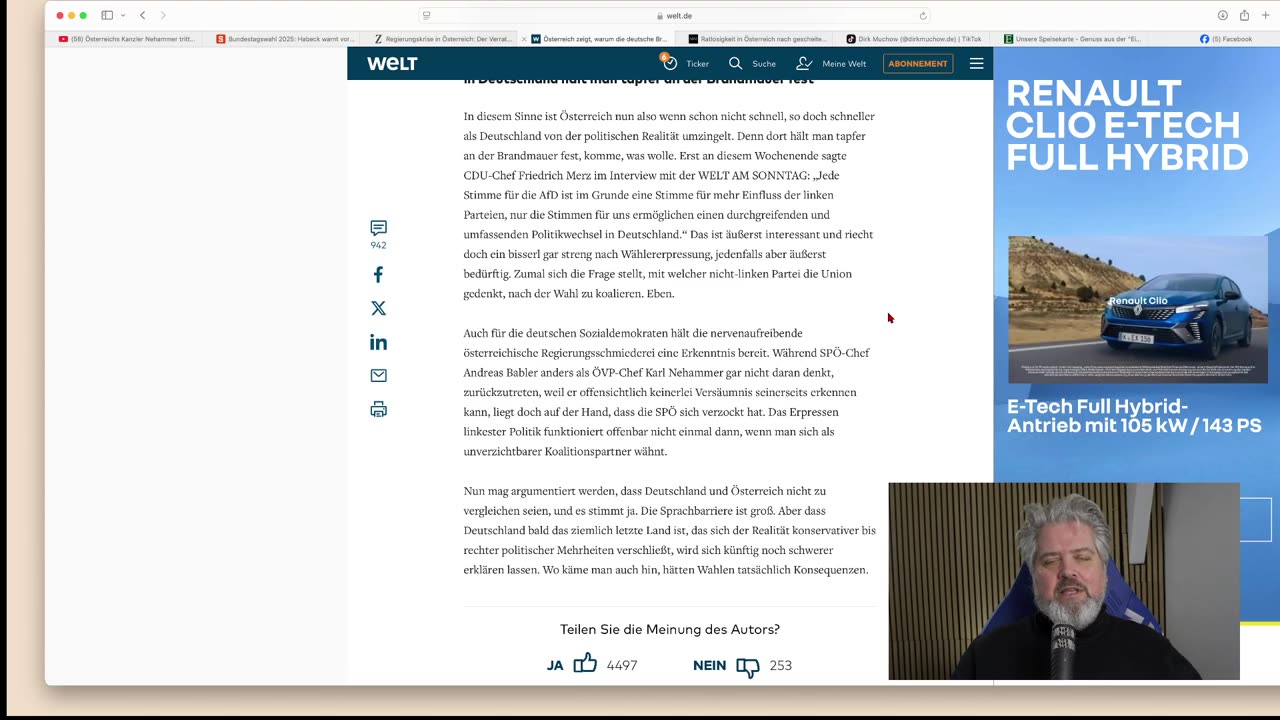Share the article by email
The image size is (1280, 720).
pos(378,375)
